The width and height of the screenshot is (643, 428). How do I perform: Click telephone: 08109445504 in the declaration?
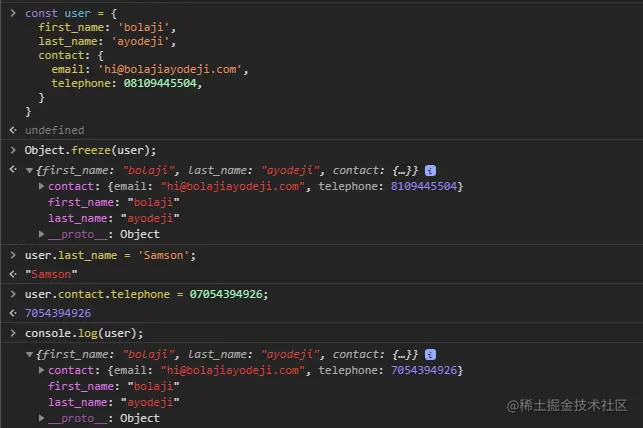[127, 83]
